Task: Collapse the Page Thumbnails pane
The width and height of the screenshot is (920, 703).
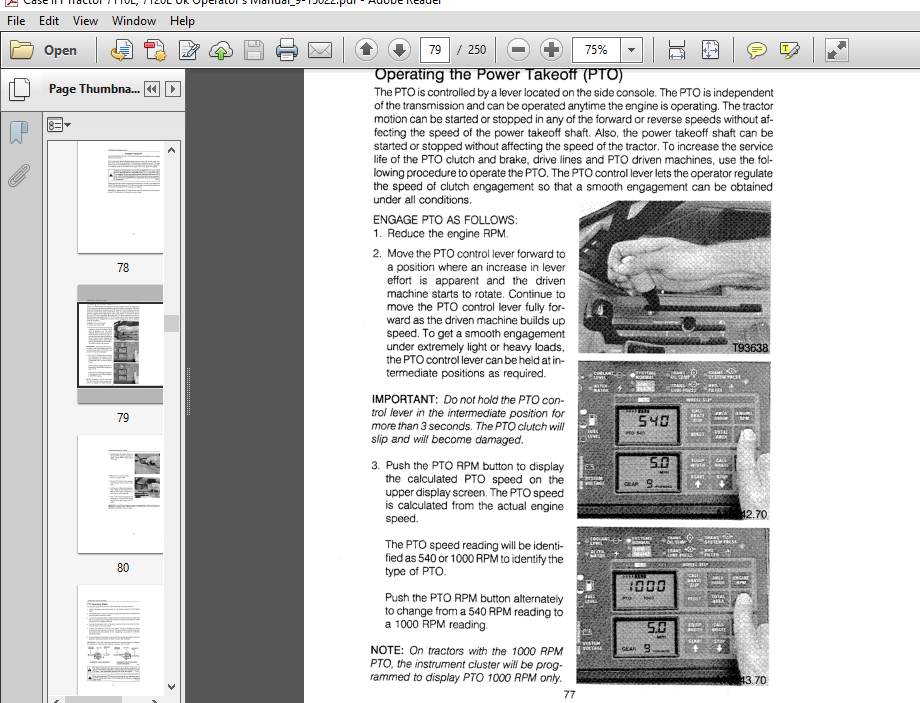Action: 151,89
